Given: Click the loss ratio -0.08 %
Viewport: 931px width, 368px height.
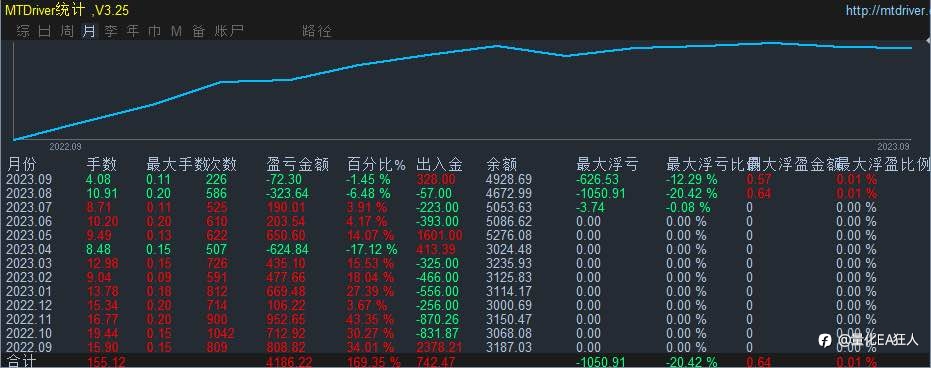Looking at the screenshot, I should click(688, 207).
